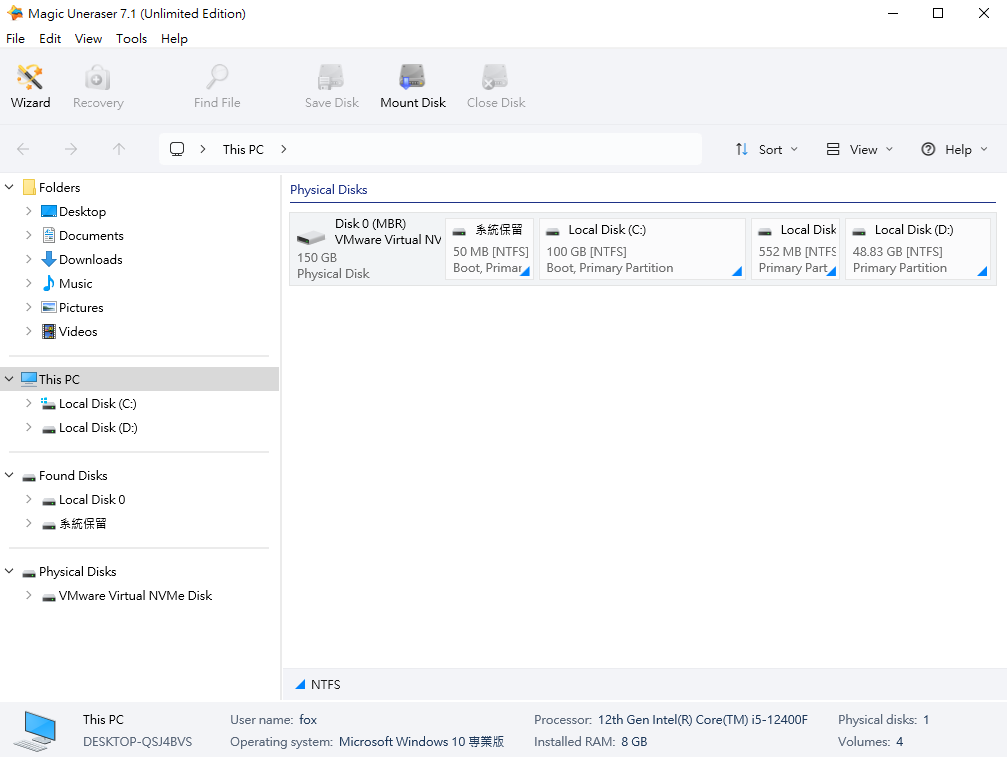Open the Sort dropdown

(x=767, y=150)
